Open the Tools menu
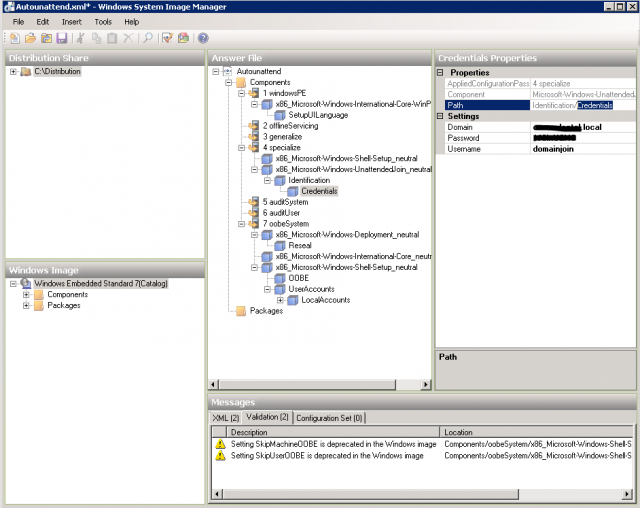Viewport: 640px width, 508px height. tap(103, 21)
